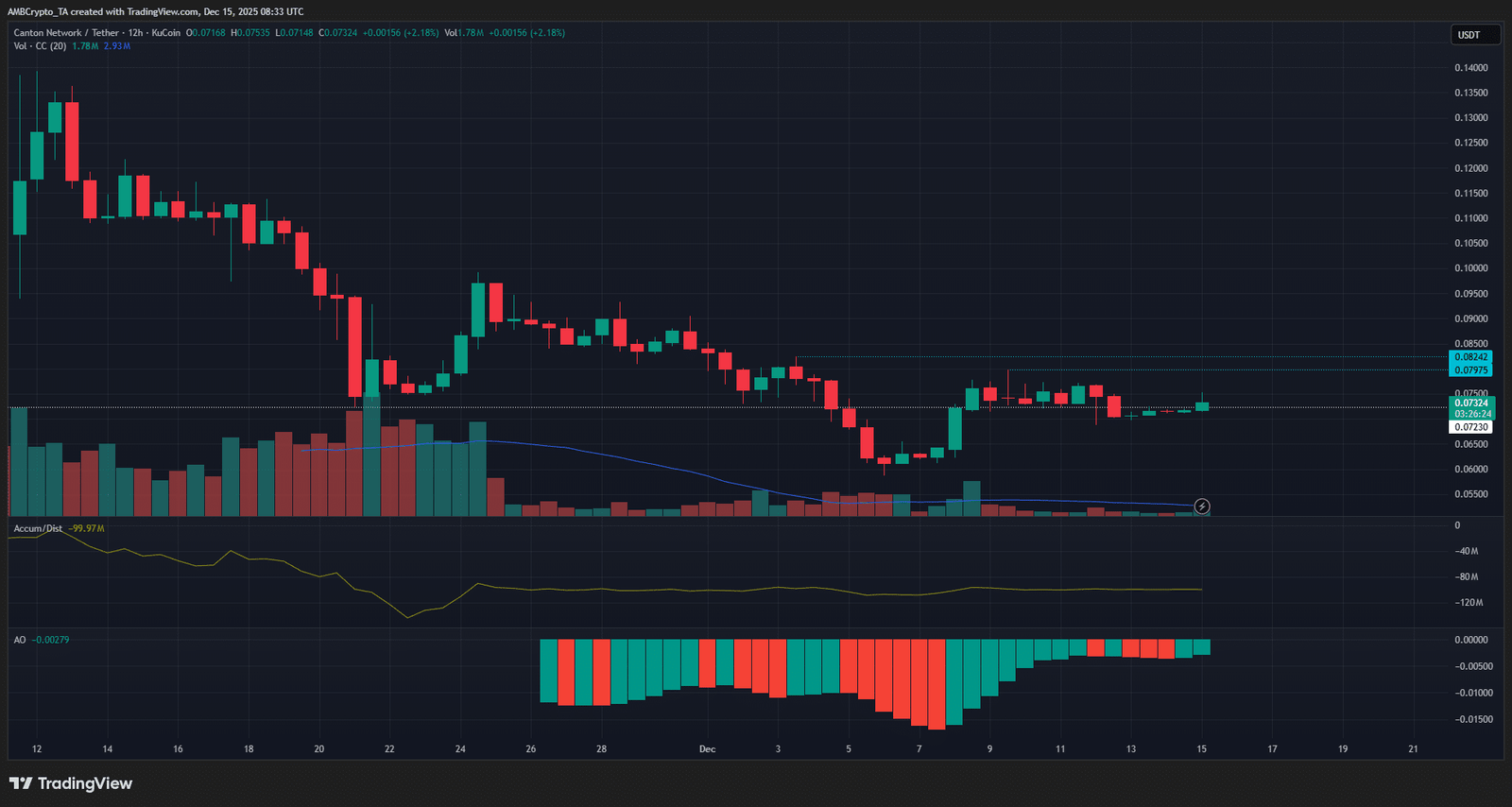Viewport: 1512px width, 807px height.
Task: Click the Vol1.78M reading in the symbol legend
Action: [x=464, y=33]
